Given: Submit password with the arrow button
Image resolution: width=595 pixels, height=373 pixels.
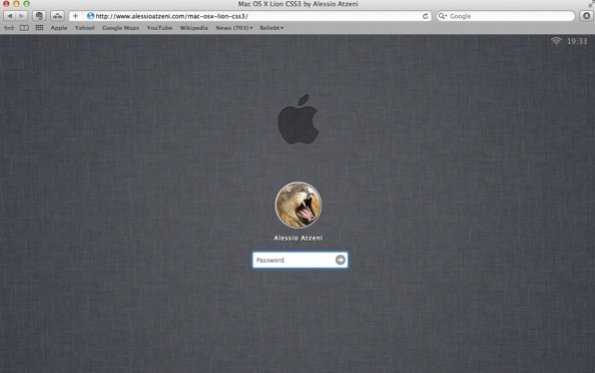Looking at the screenshot, I should (x=340, y=260).
